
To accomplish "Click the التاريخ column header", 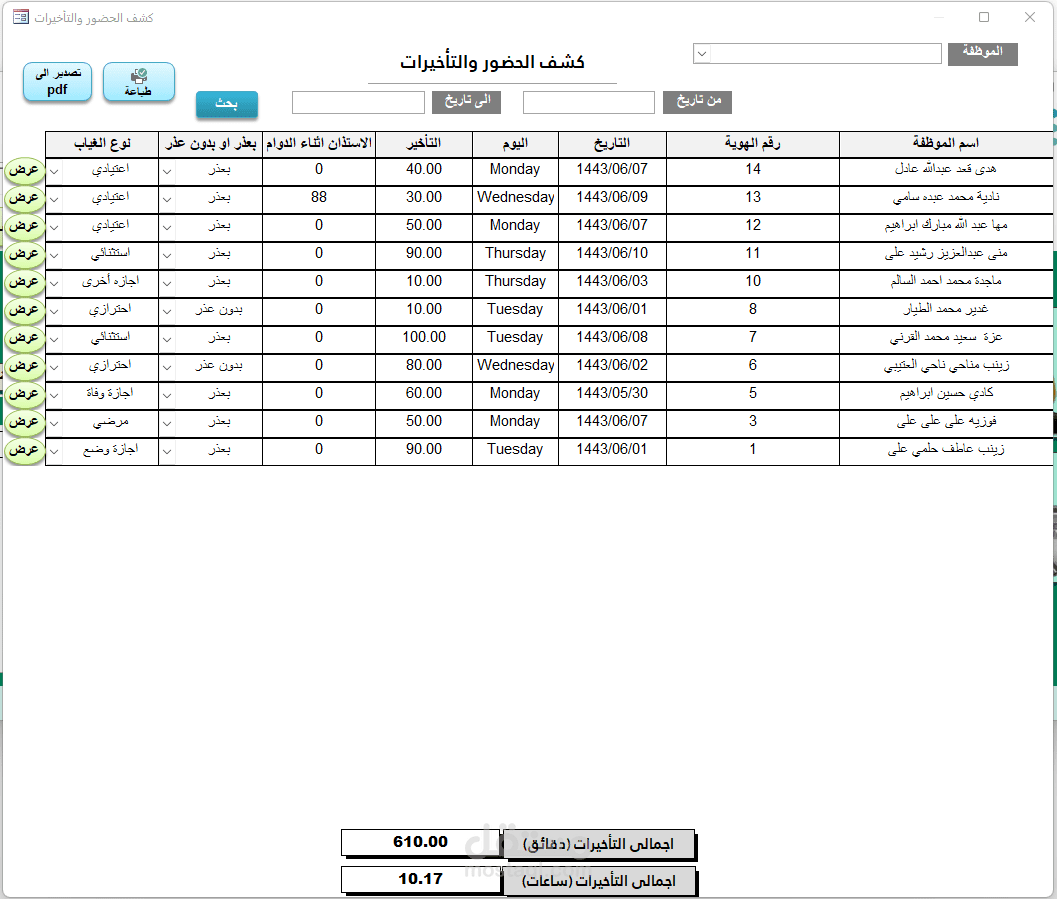I will pos(612,144).
